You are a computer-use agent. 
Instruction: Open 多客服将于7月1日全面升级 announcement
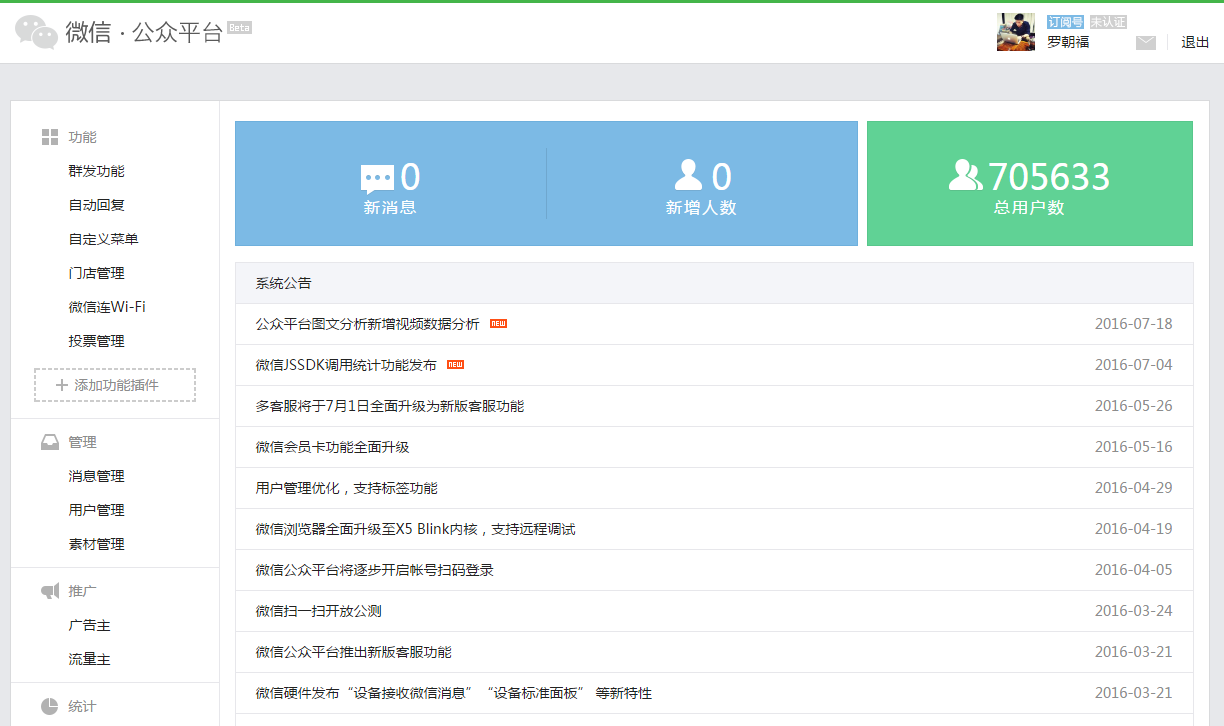(x=390, y=406)
